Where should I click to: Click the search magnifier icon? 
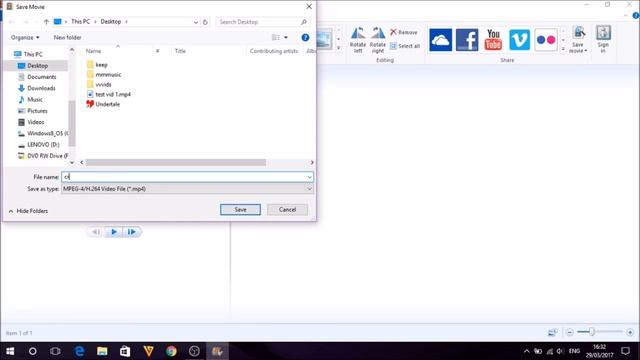[x=304, y=22]
